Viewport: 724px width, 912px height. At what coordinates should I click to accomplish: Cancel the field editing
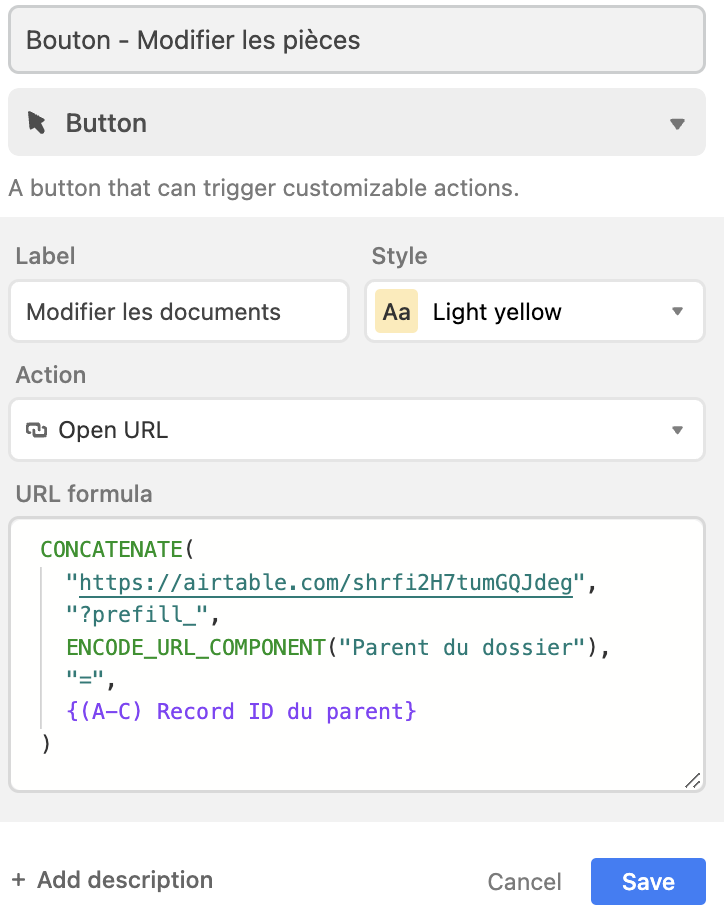525,882
